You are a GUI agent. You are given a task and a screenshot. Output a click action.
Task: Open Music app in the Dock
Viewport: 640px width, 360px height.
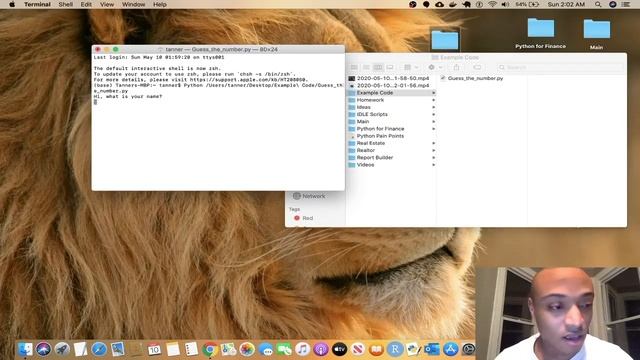tap(302, 349)
